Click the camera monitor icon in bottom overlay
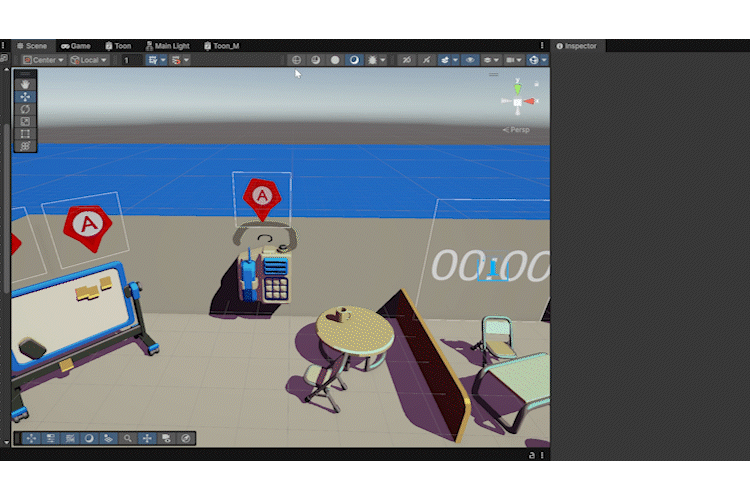The width and height of the screenshot is (750, 500). [166, 438]
